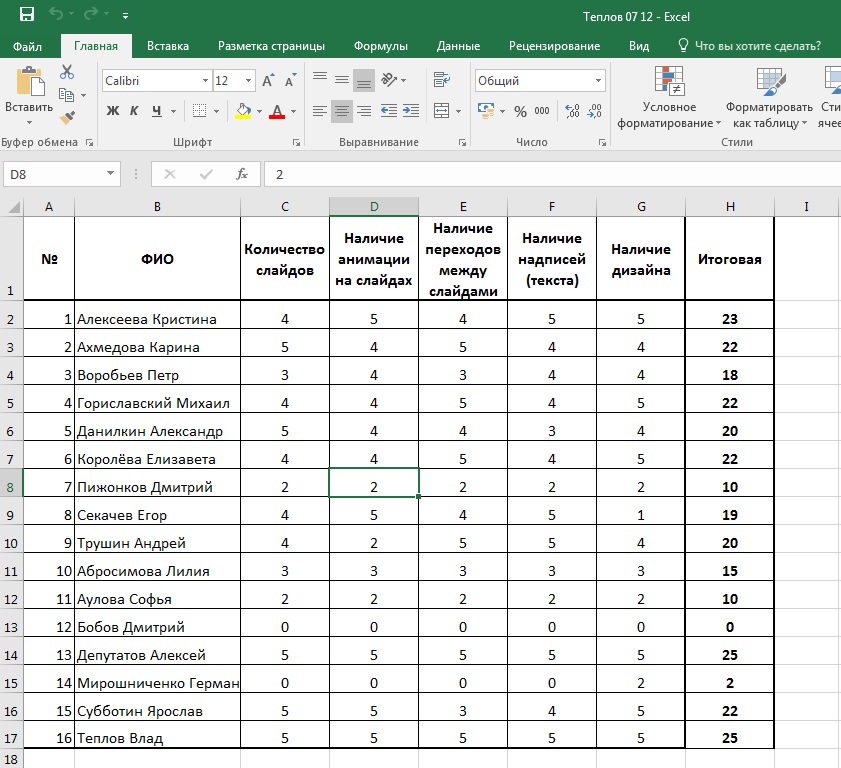841x768 pixels.
Task: Center text horizontally
Action: [x=342, y=111]
